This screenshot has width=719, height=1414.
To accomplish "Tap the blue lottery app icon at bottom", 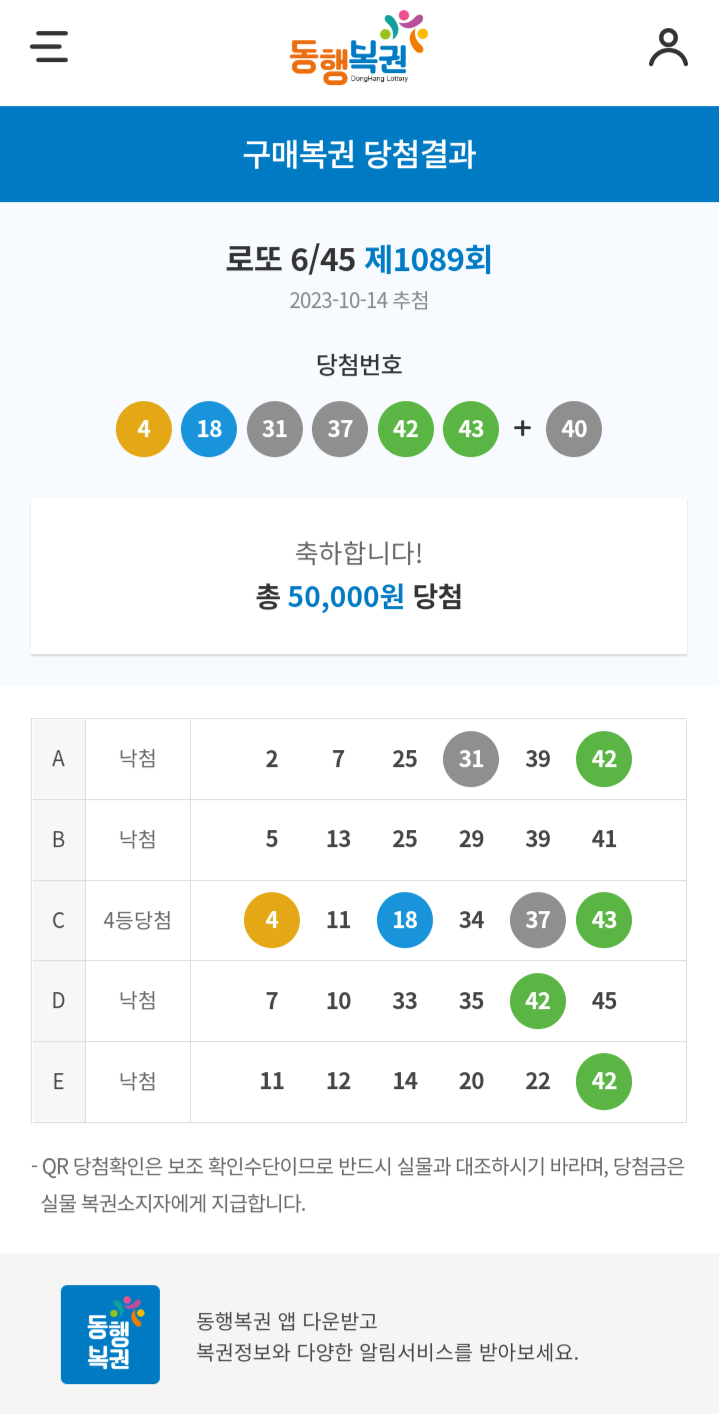I will pos(110,1334).
